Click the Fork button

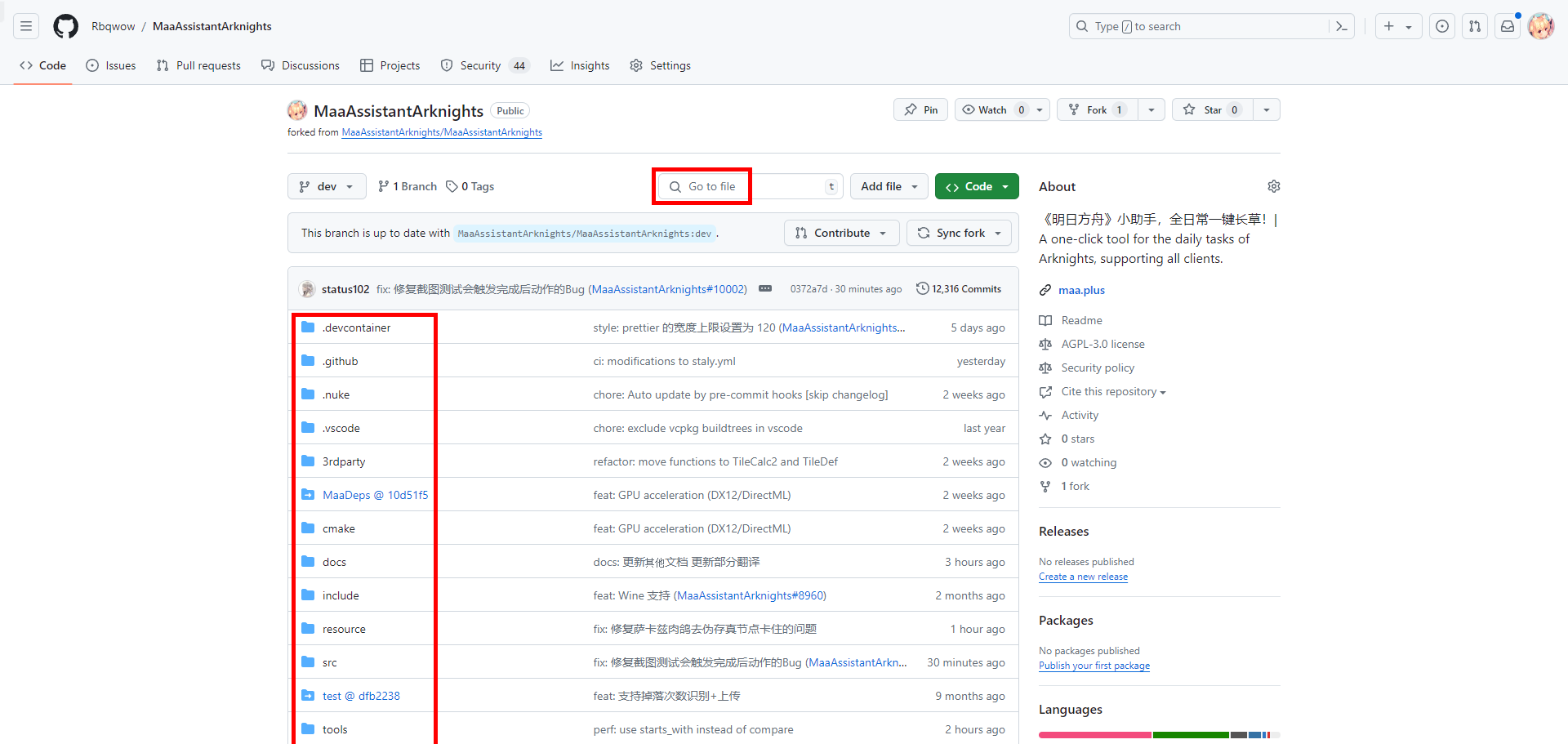tap(1098, 109)
